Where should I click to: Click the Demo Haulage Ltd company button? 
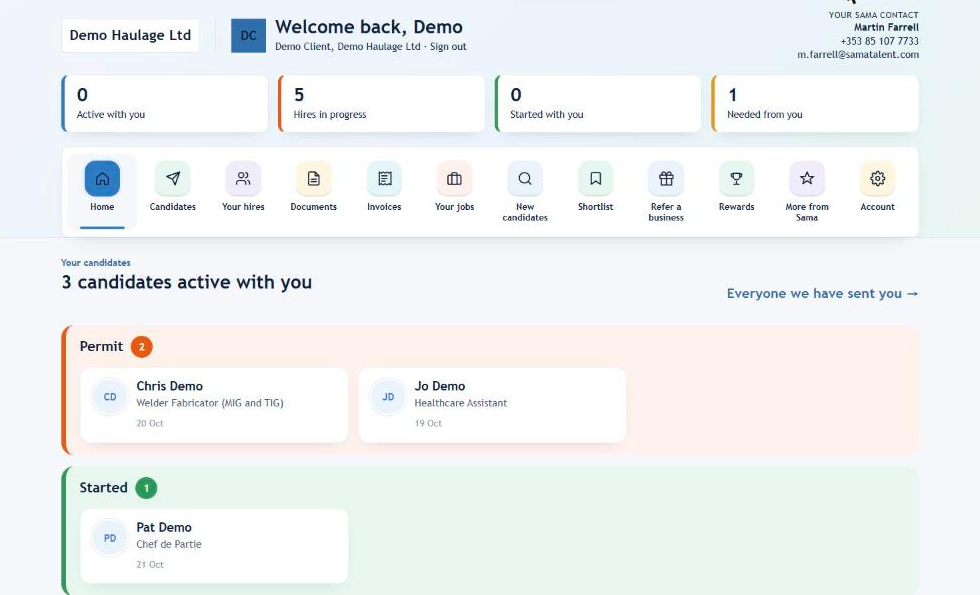130,36
